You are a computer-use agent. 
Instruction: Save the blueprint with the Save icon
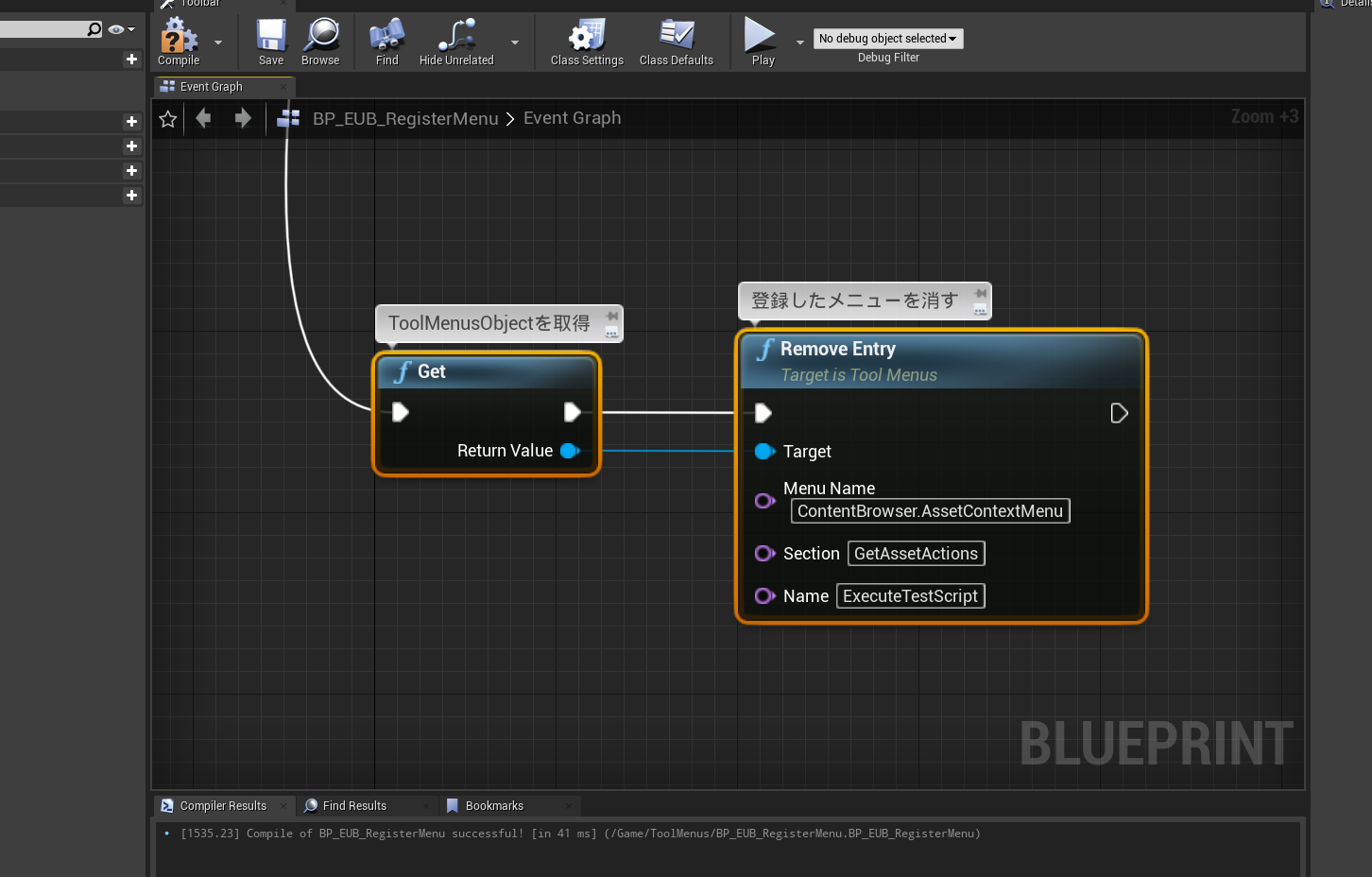click(x=270, y=41)
